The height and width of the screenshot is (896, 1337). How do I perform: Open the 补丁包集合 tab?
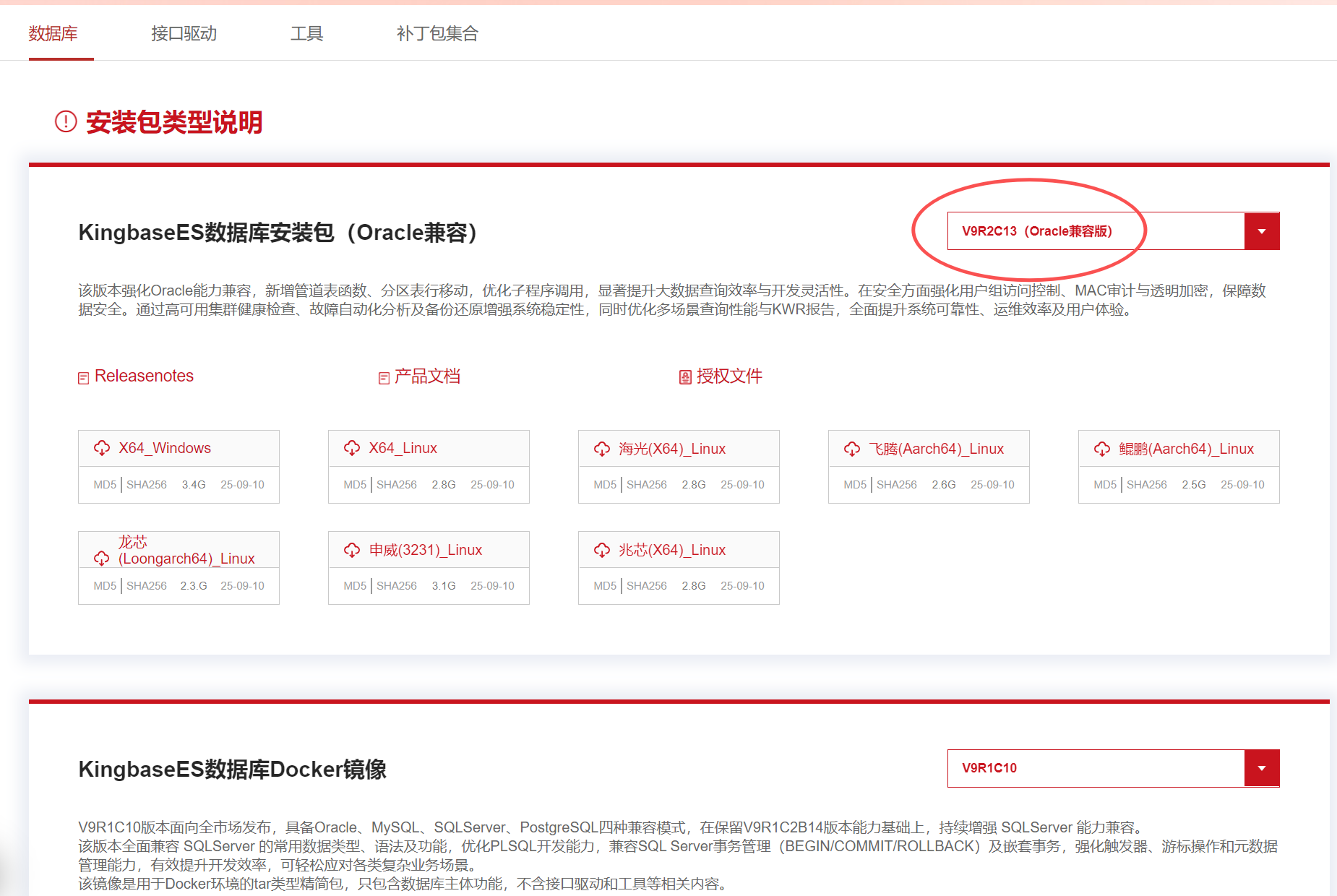pos(437,33)
